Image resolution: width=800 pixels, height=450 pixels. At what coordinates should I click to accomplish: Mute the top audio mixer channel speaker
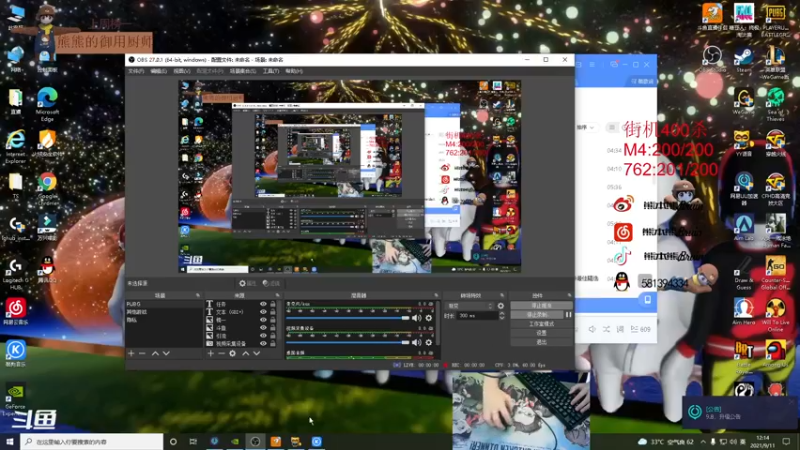click(417, 318)
